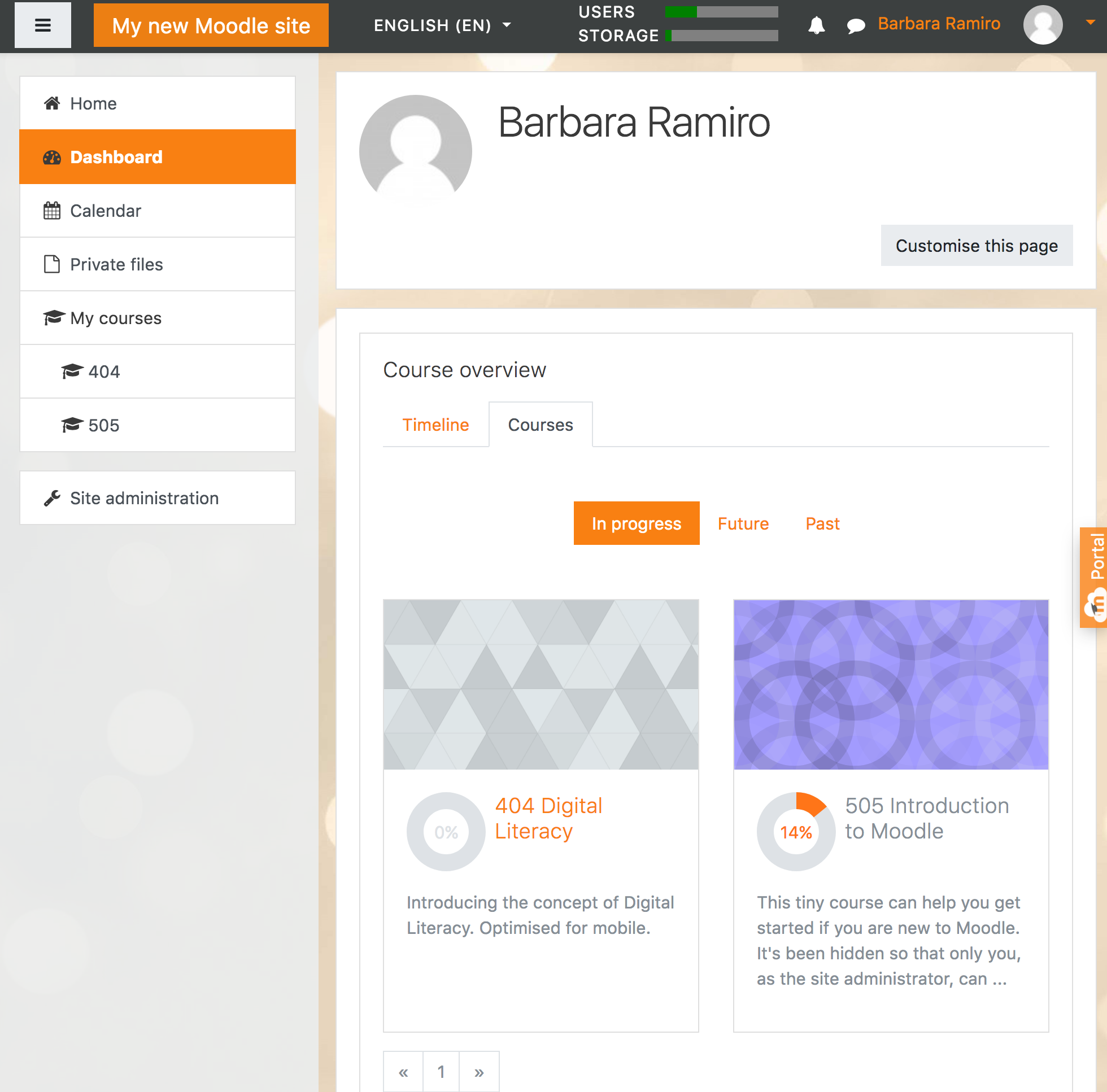Open the notifications bell icon

point(816,25)
